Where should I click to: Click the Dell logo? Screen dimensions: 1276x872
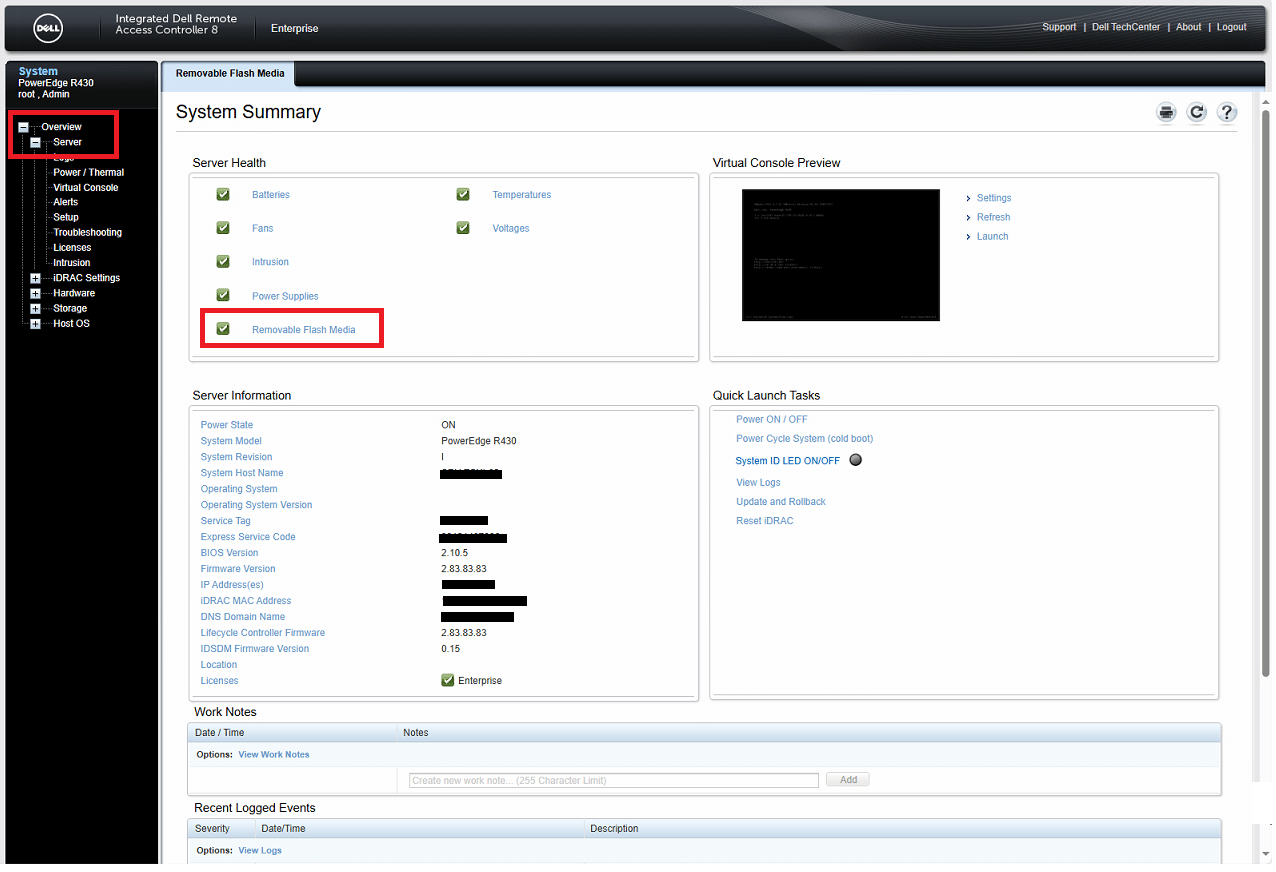click(x=50, y=28)
